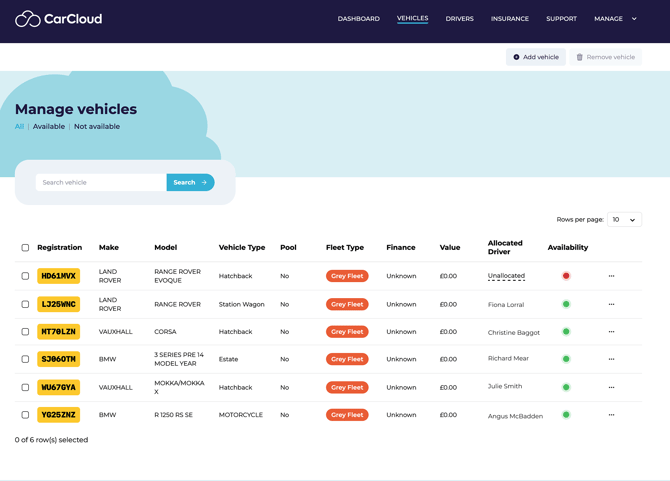670x481 pixels.
Task: Open the Vehicles nav item
Action: point(412,18)
